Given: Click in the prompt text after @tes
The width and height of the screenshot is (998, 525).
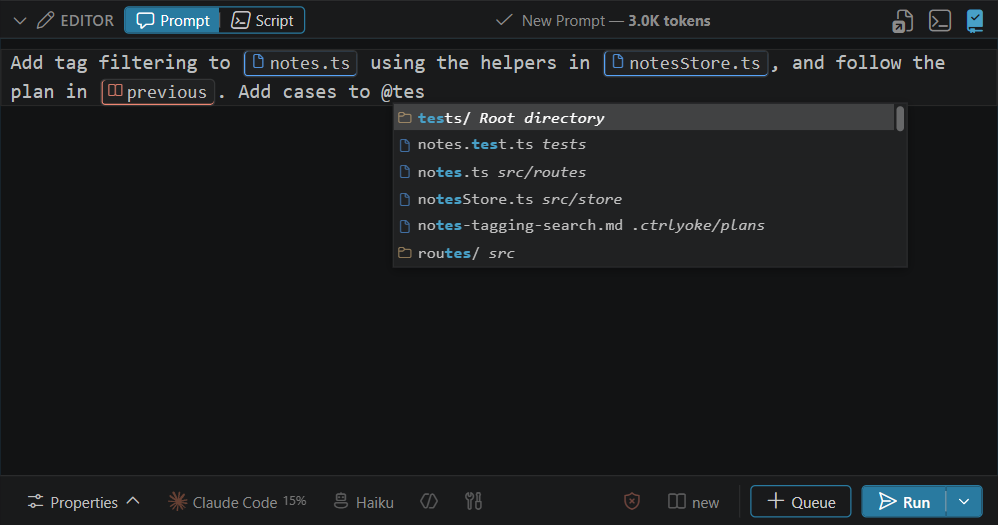Looking at the screenshot, I should point(426,92).
